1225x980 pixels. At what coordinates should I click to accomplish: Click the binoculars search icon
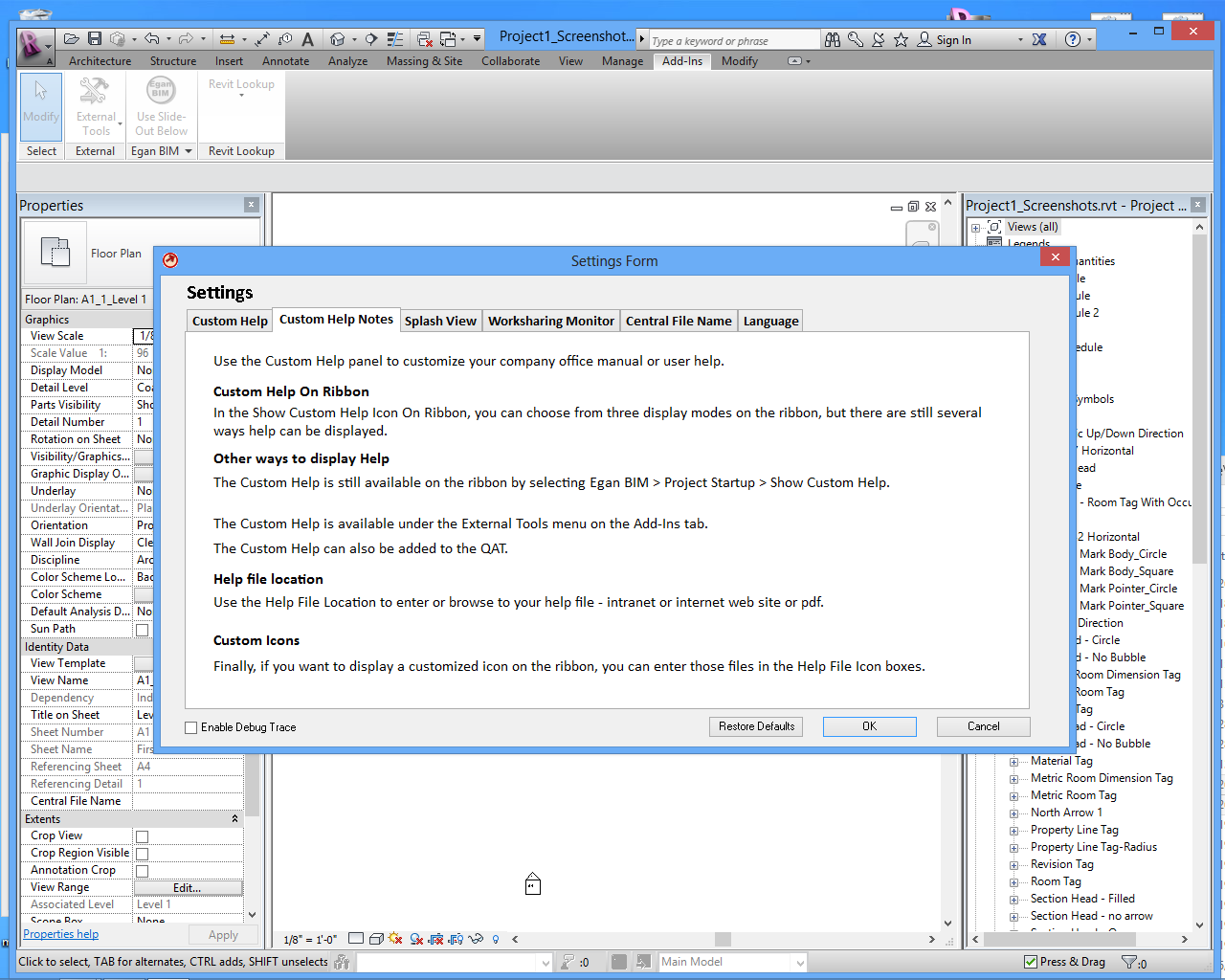pyautogui.click(x=833, y=39)
